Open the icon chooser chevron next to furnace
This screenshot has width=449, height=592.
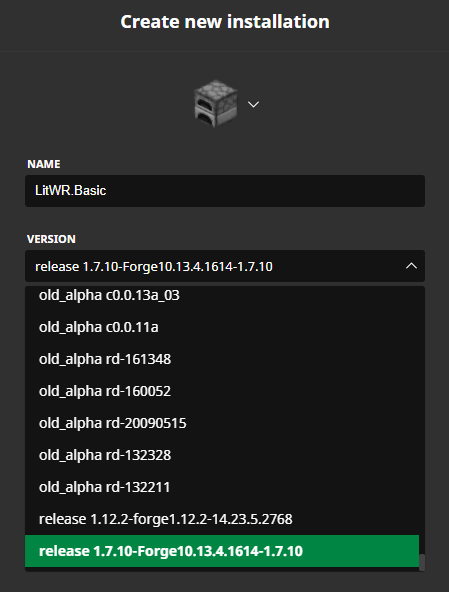(x=253, y=105)
